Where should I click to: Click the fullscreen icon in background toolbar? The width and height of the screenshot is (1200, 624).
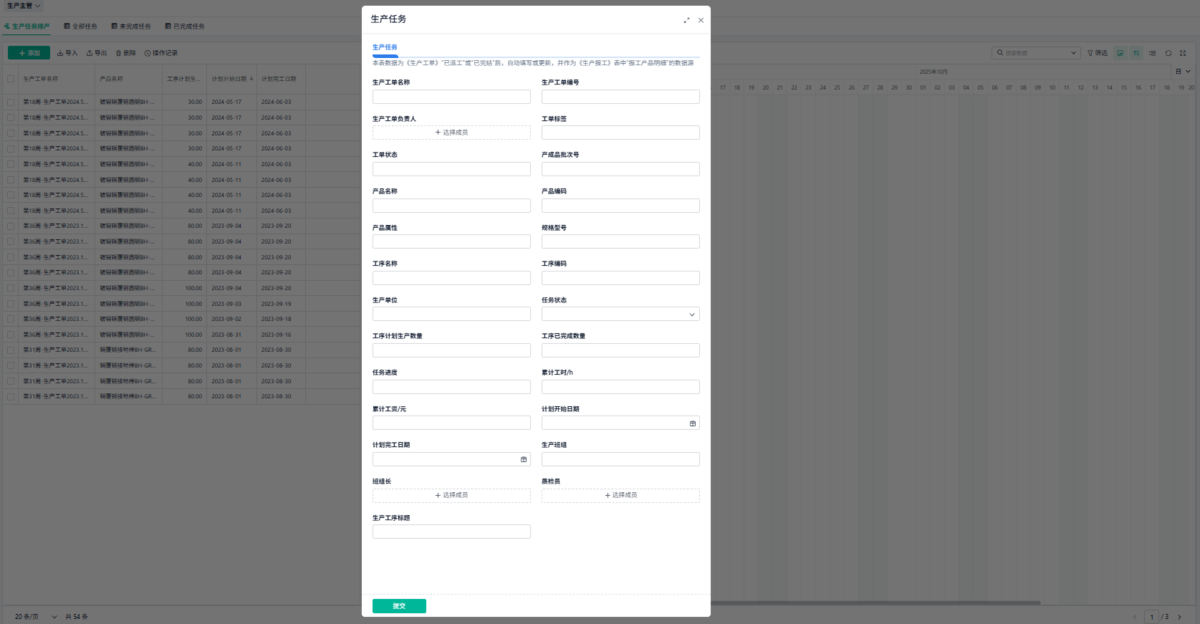[1185, 52]
